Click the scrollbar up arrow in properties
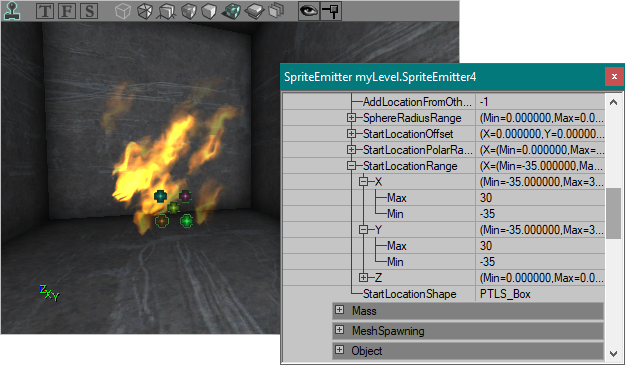Viewport: 625px width, 365px height. [613, 102]
